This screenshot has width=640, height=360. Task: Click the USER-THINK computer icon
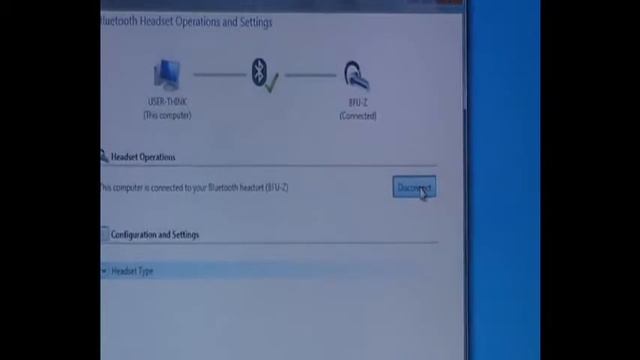(167, 75)
